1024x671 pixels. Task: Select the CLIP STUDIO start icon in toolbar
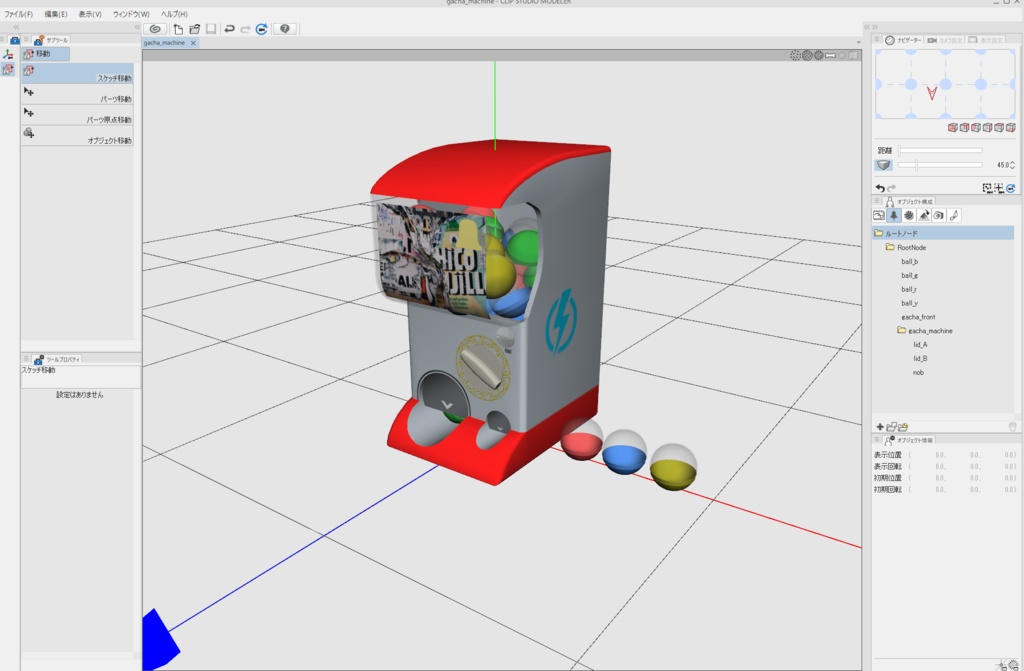coord(156,29)
